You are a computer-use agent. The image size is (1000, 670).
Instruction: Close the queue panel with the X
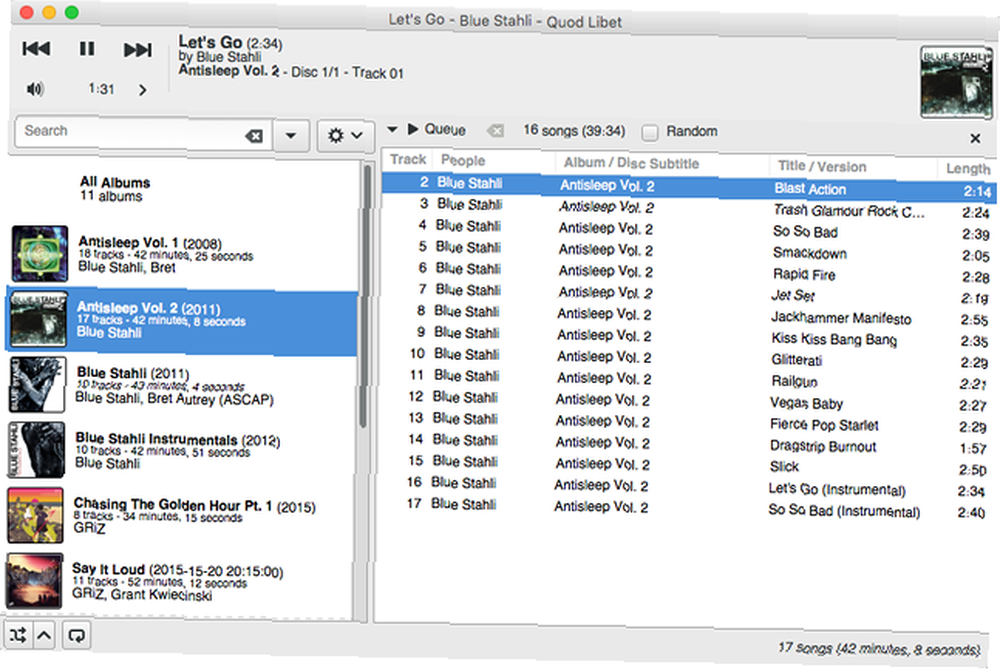pos(974,138)
